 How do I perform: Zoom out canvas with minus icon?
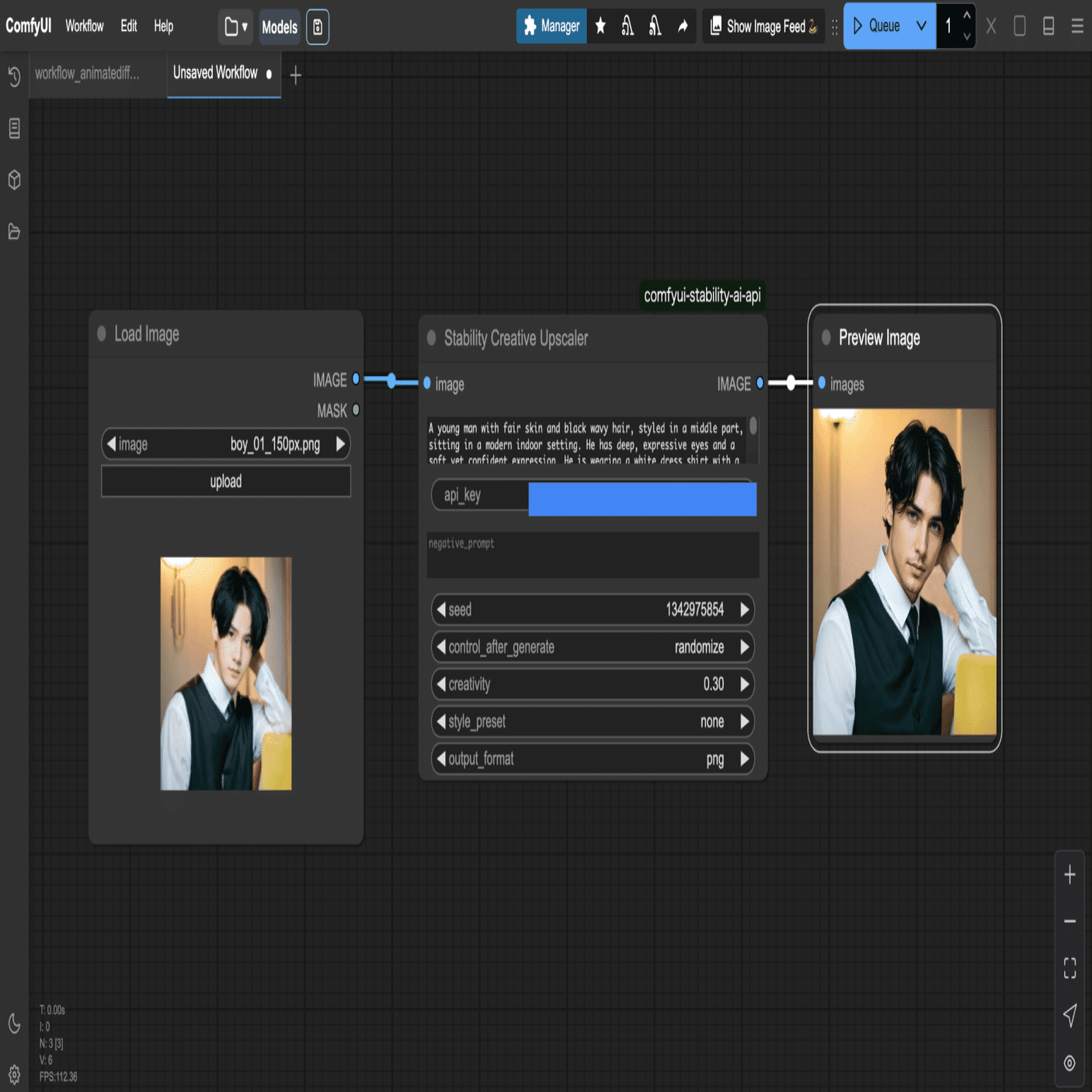pos(1069,921)
